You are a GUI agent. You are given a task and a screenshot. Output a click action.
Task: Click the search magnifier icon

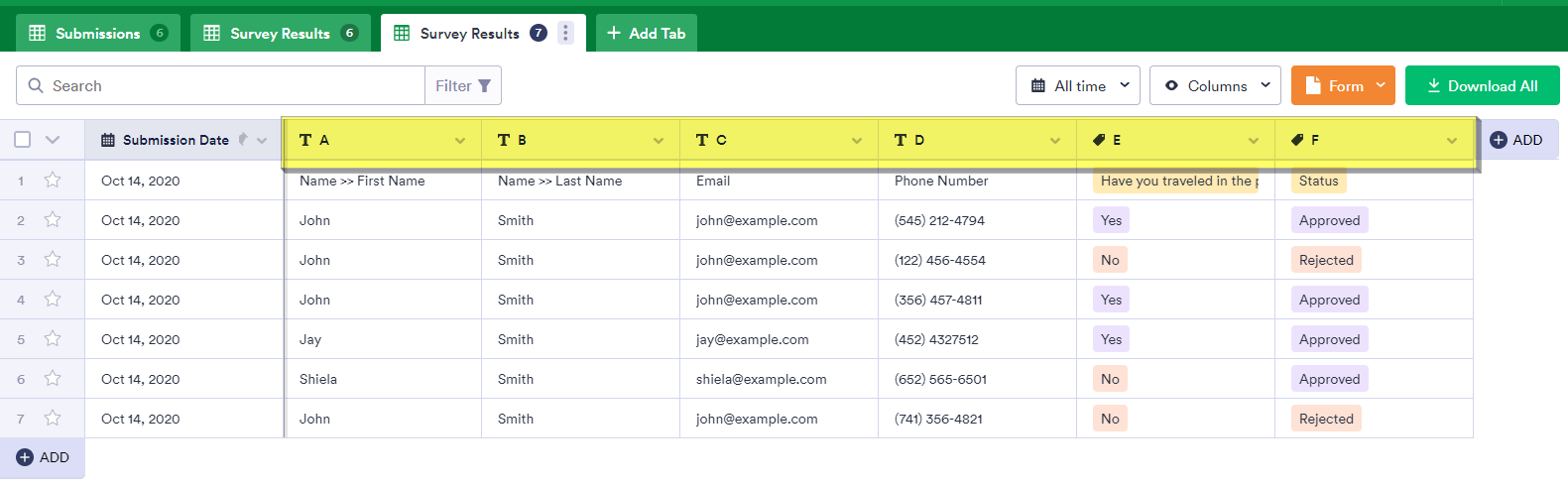(x=36, y=86)
